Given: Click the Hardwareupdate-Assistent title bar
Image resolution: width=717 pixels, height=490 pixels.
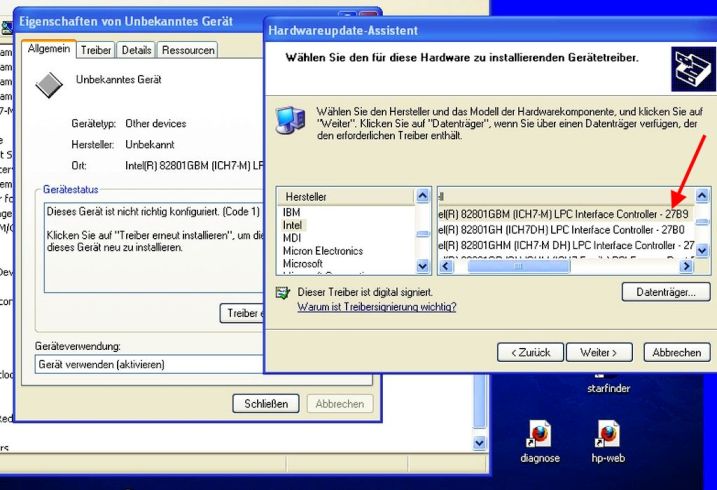Looking at the screenshot, I should [491, 31].
